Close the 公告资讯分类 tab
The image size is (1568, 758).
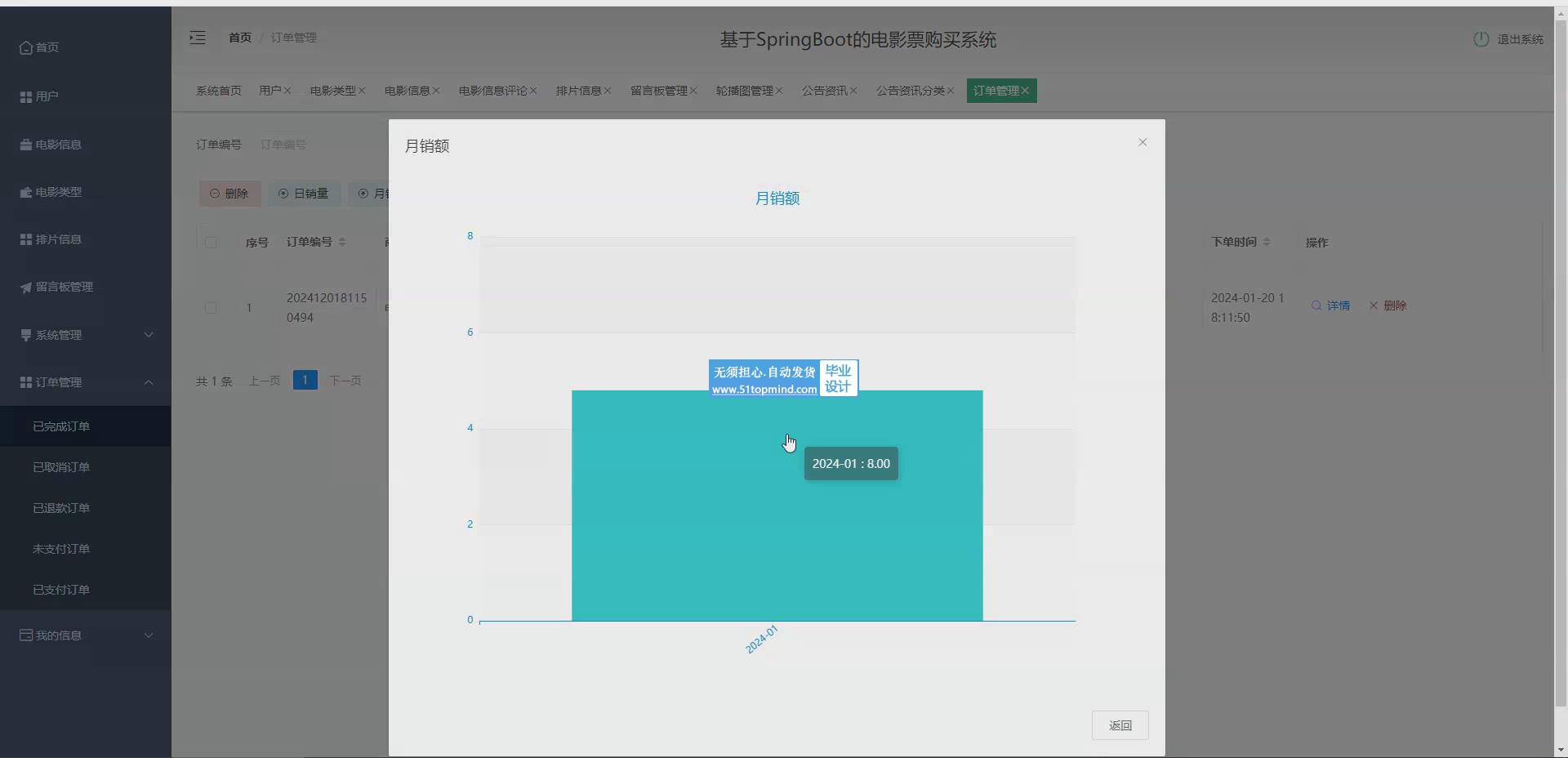(951, 91)
